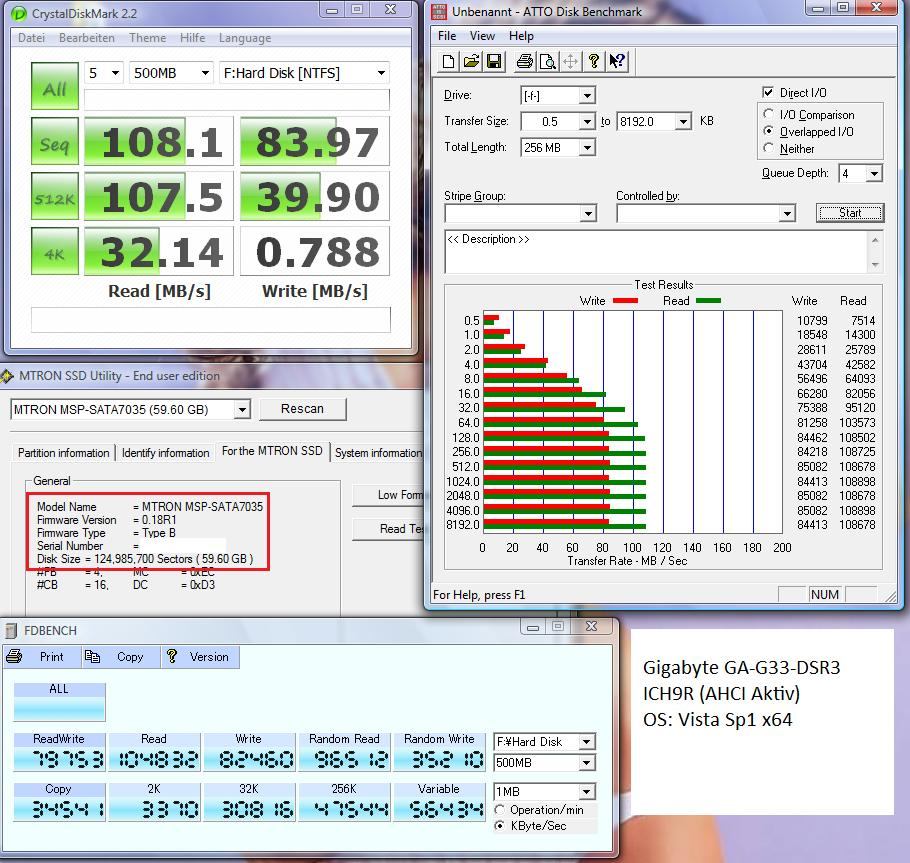Select Neither radio option in ATTO

click(768, 148)
